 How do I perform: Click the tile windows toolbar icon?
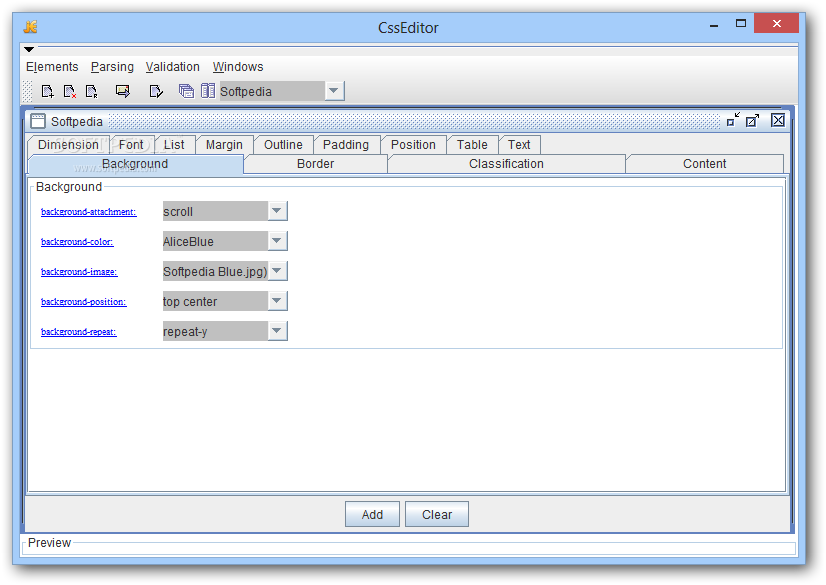208,91
